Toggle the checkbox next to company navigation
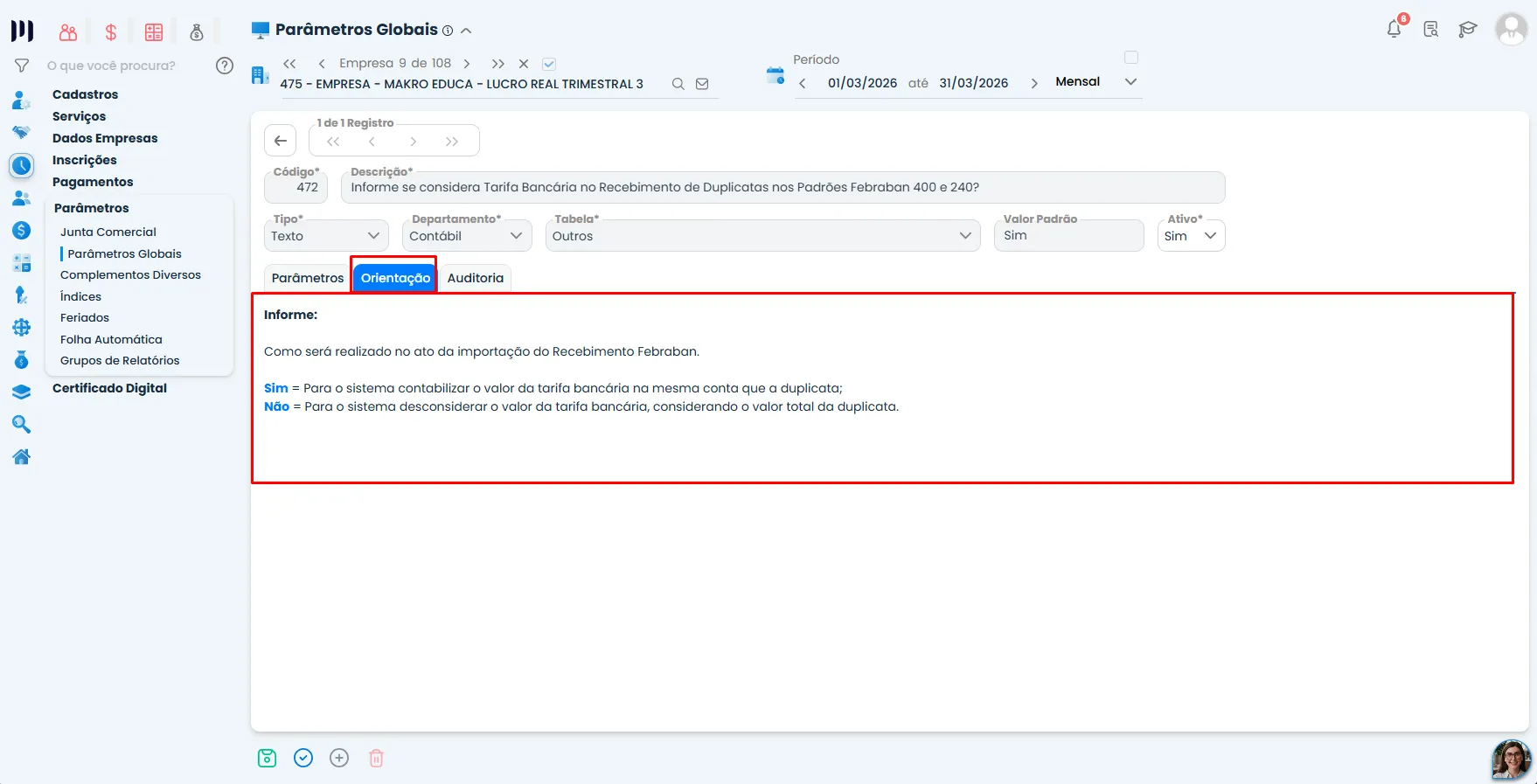Viewport: 1537px width, 784px height. (549, 64)
